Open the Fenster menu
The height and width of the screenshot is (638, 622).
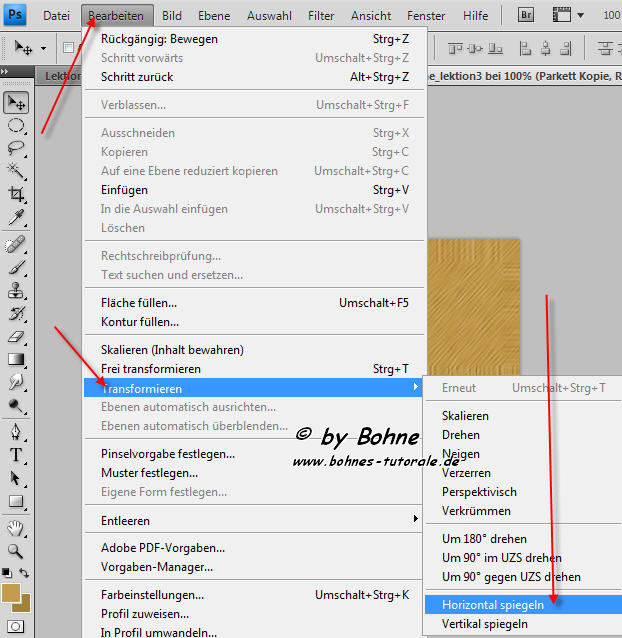click(426, 16)
